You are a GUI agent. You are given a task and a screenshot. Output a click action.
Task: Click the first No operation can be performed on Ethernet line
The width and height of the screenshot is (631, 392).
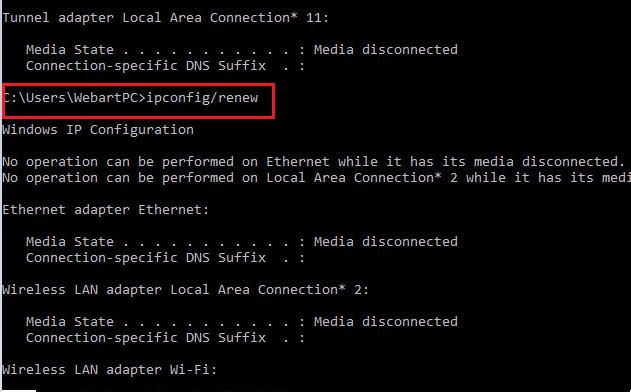(313, 162)
